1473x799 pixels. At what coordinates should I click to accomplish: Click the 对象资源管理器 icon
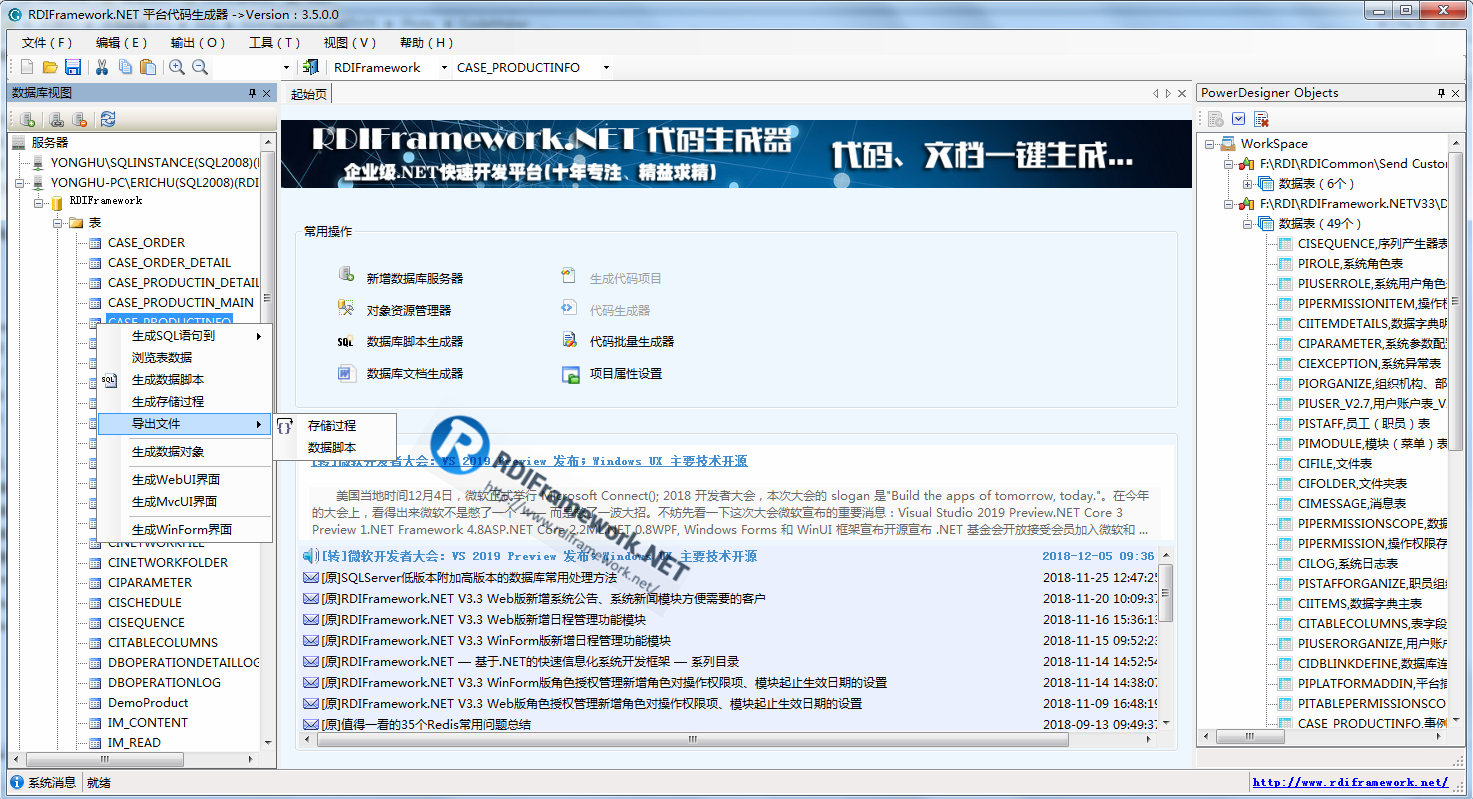346,308
